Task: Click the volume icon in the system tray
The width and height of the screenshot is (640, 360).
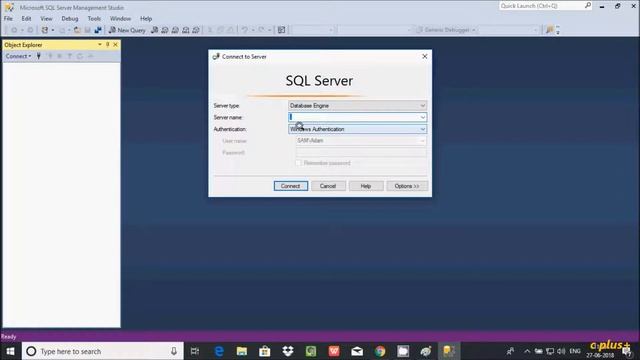Action: pyautogui.click(x=562, y=351)
